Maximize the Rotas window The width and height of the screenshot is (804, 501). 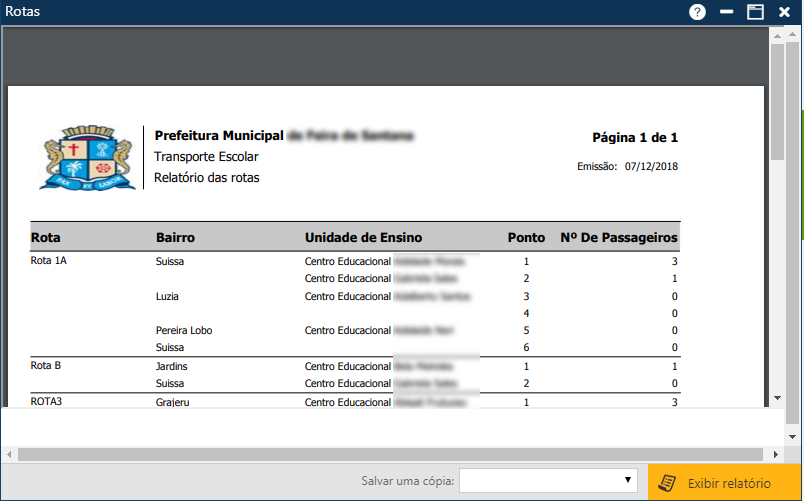(x=755, y=12)
